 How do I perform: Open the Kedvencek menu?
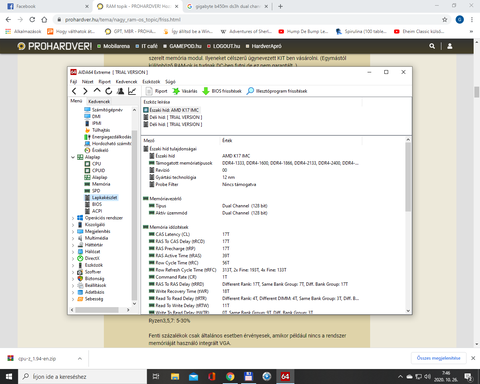point(126,82)
